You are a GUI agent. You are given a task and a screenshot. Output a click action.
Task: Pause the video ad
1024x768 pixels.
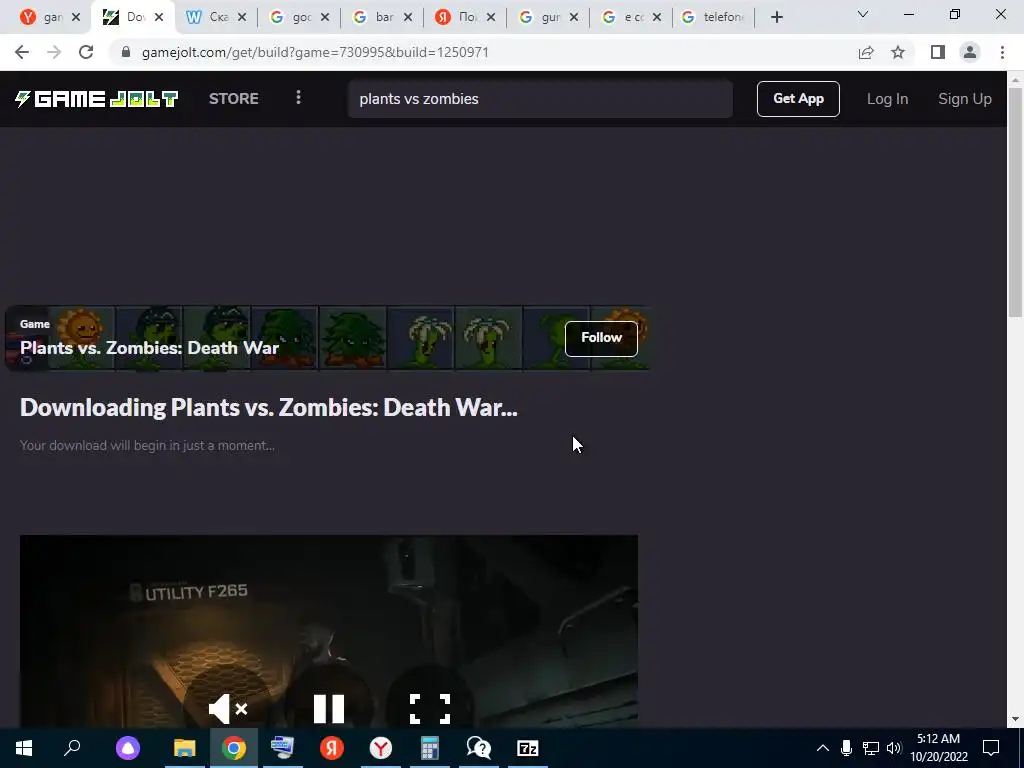point(328,709)
